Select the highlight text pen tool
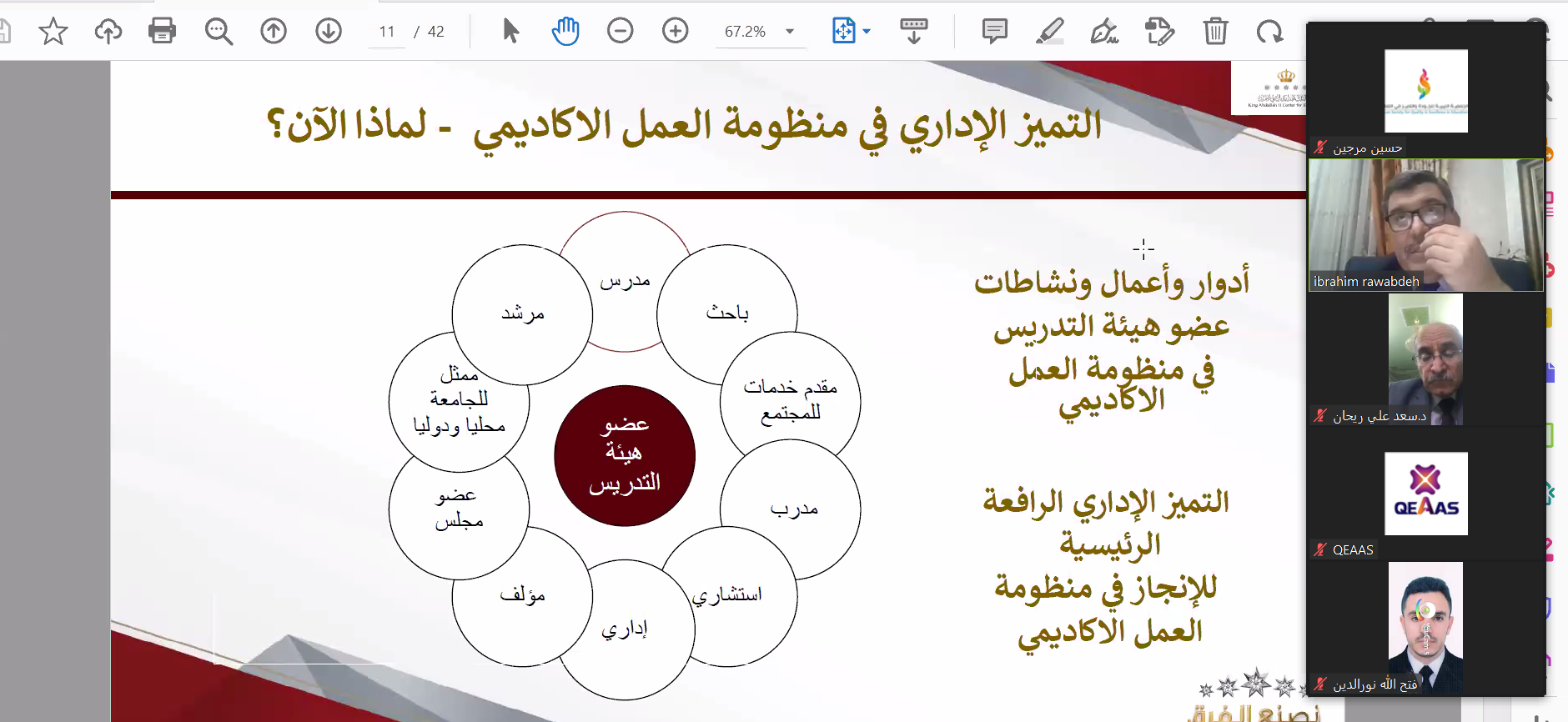The width and height of the screenshot is (1568, 722). point(1049,32)
